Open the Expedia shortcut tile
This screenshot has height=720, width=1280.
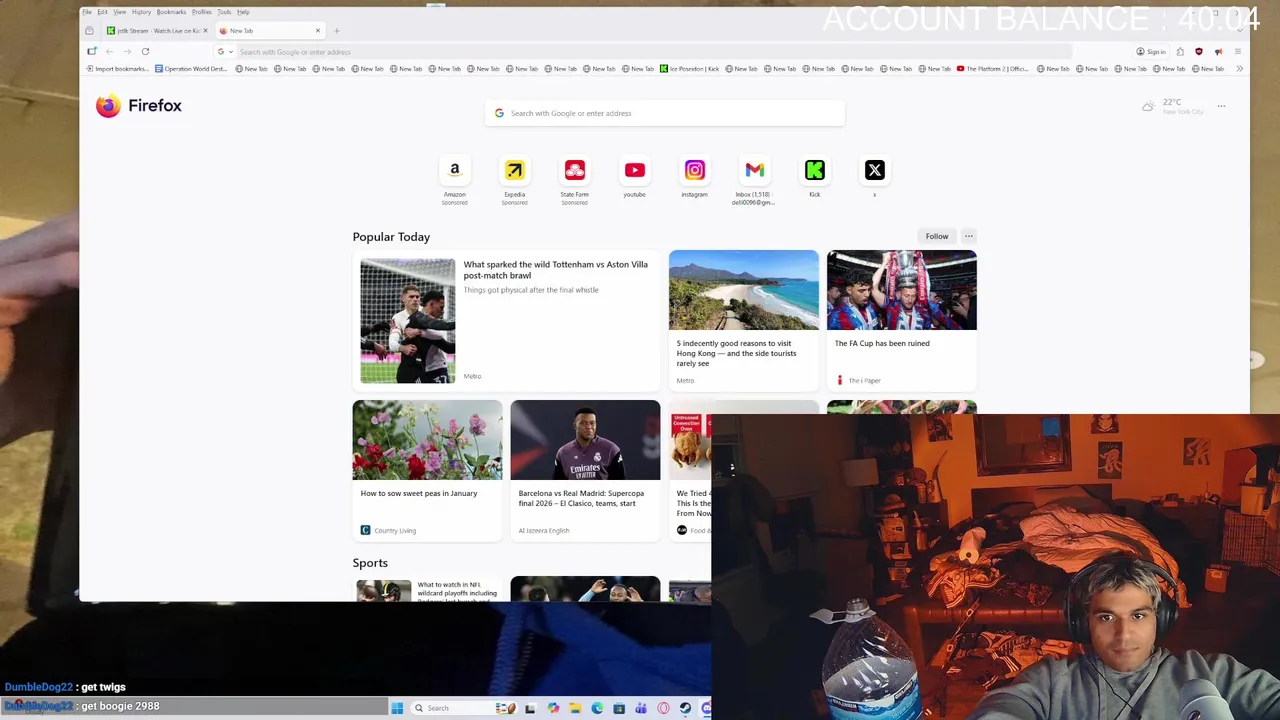[514, 171]
